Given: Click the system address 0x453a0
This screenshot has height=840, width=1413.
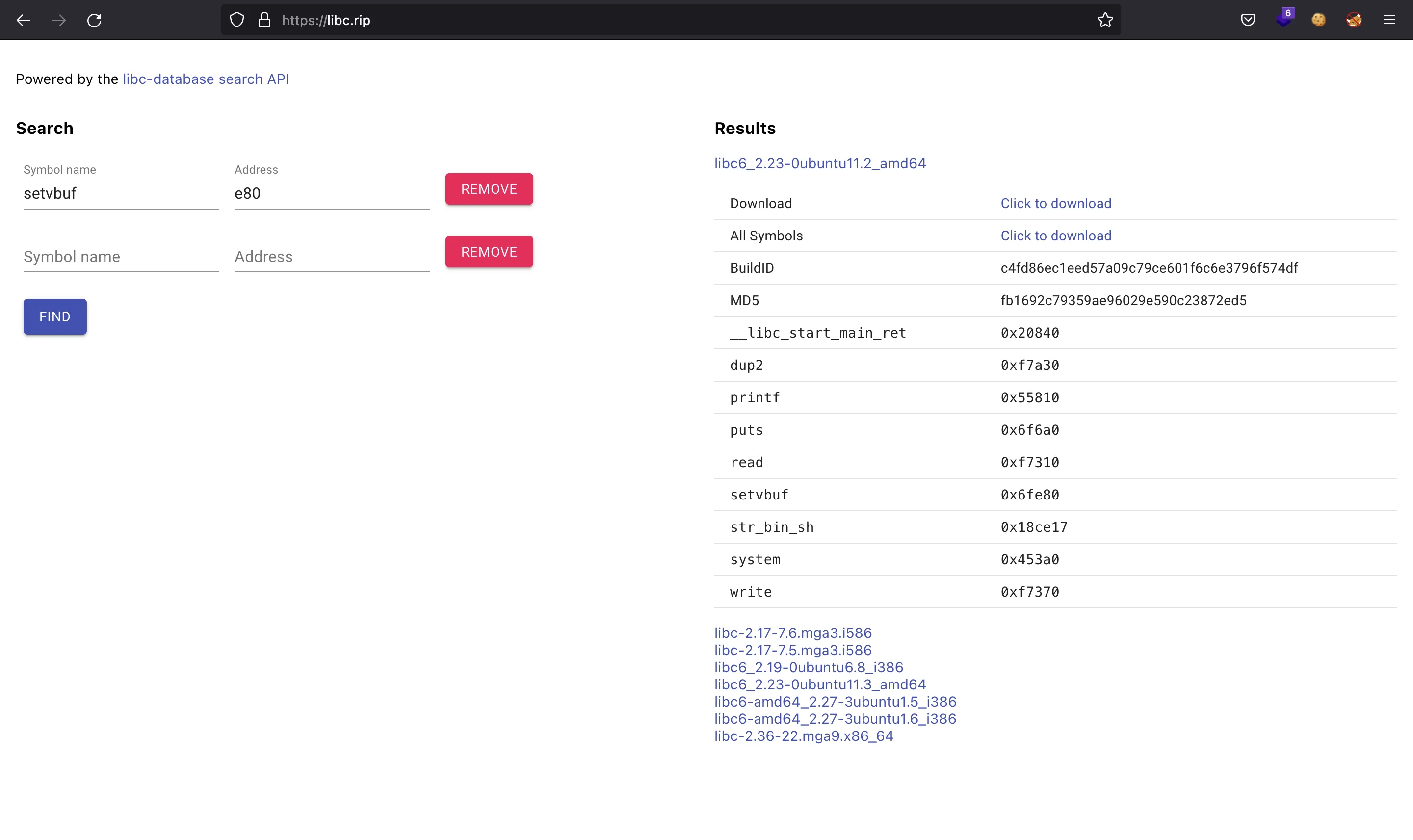Looking at the screenshot, I should pyautogui.click(x=1029, y=559).
